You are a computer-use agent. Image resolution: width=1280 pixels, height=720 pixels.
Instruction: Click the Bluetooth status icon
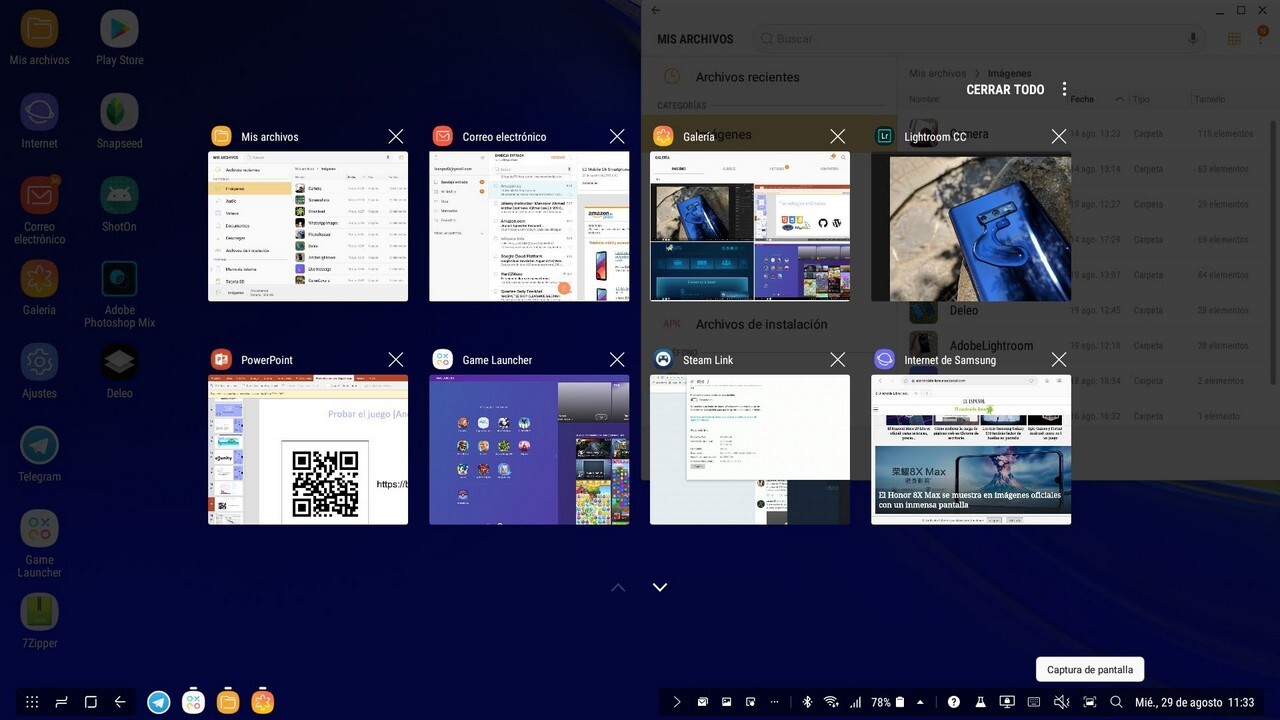[807, 702]
